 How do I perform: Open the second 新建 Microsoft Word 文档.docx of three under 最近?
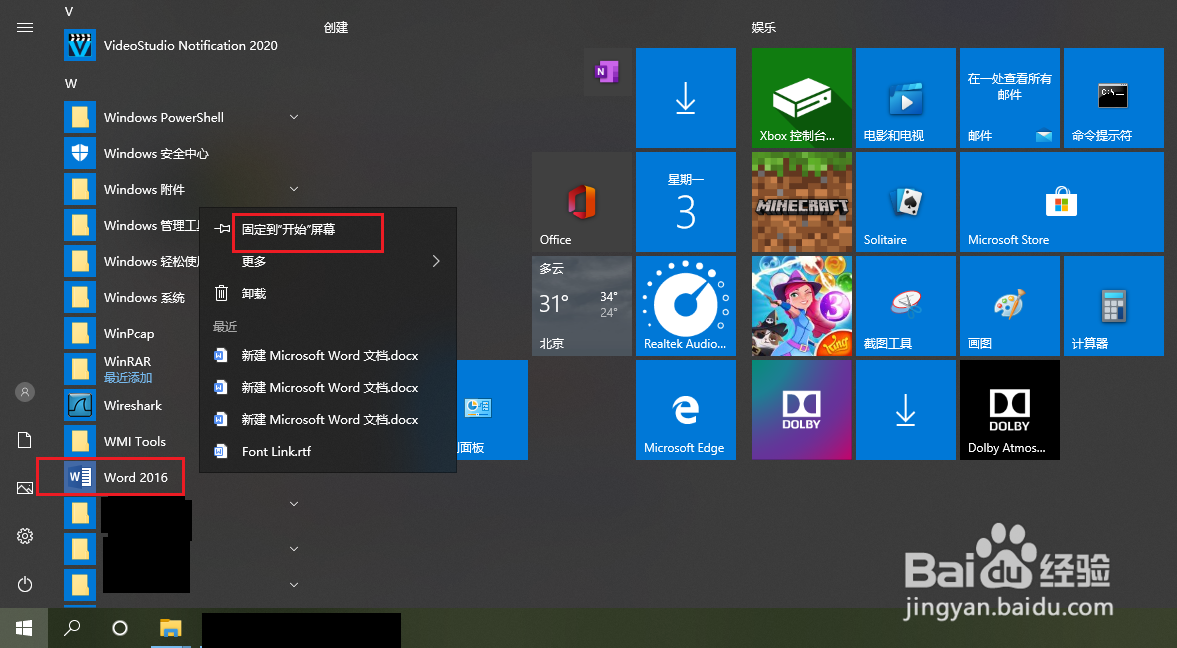tap(328, 388)
